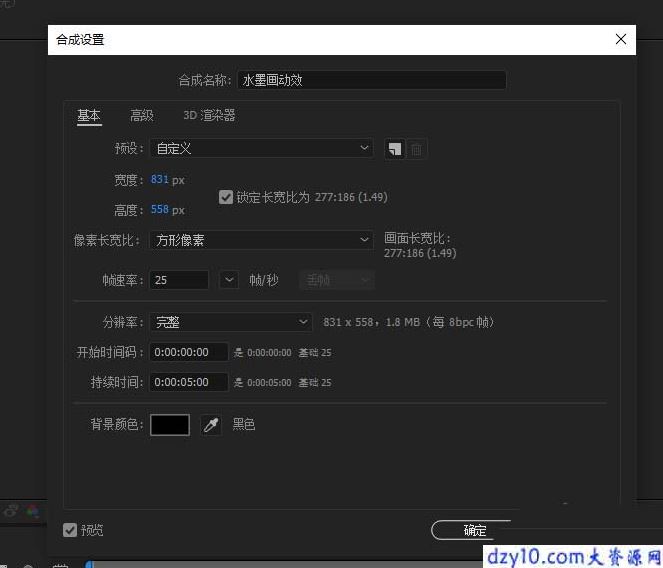
Task: Open the disabled 丢帧 dropdown
Action: 337,280
